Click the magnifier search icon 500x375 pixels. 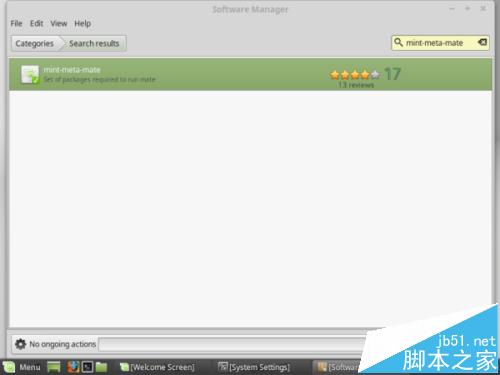click(398, 43)
